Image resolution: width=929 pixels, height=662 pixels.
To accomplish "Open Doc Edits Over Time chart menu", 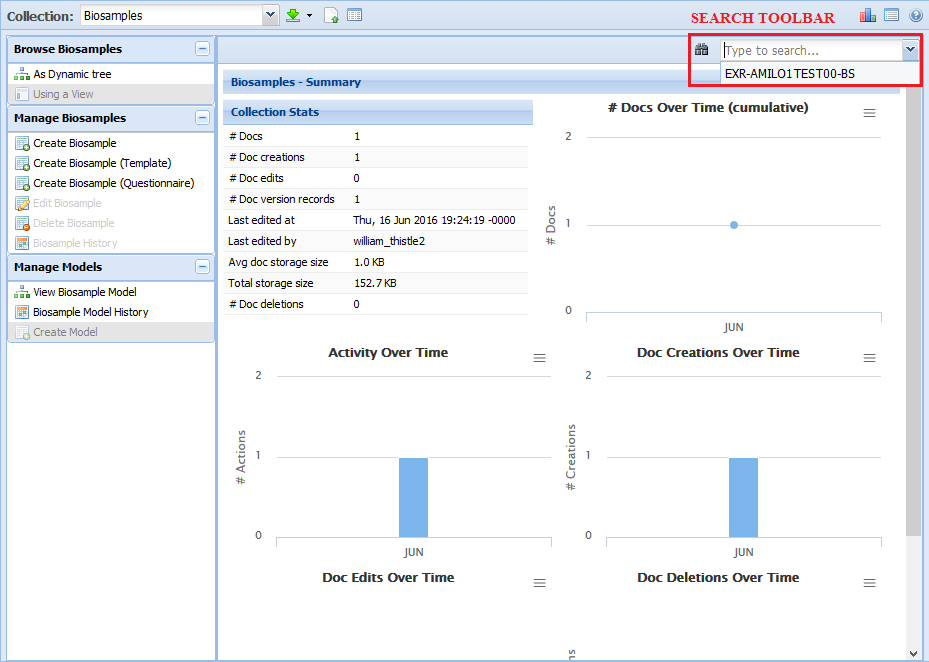I will pos(540,583).
